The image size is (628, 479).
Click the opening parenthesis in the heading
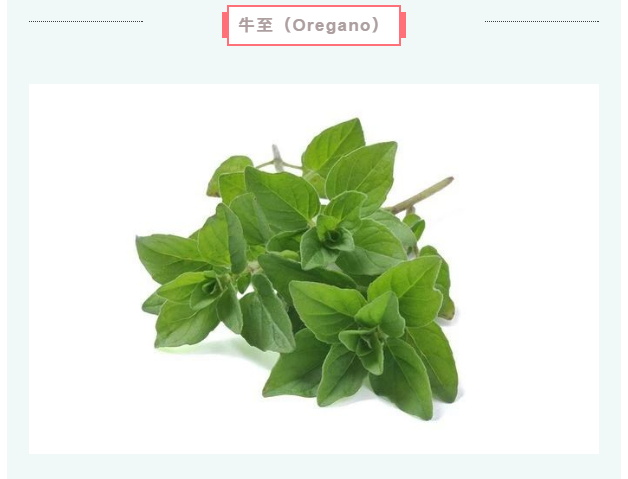pyautogui.click(x=288, y=25)
